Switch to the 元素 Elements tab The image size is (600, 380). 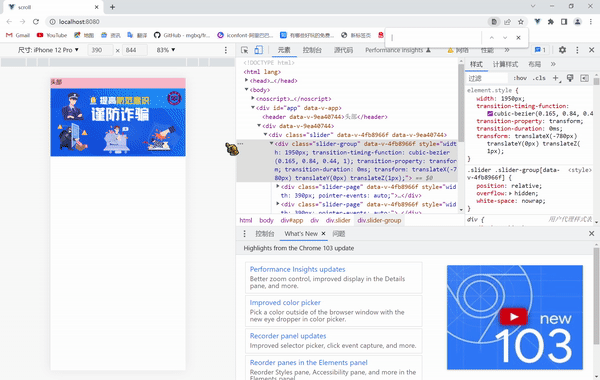pos(284,50)
